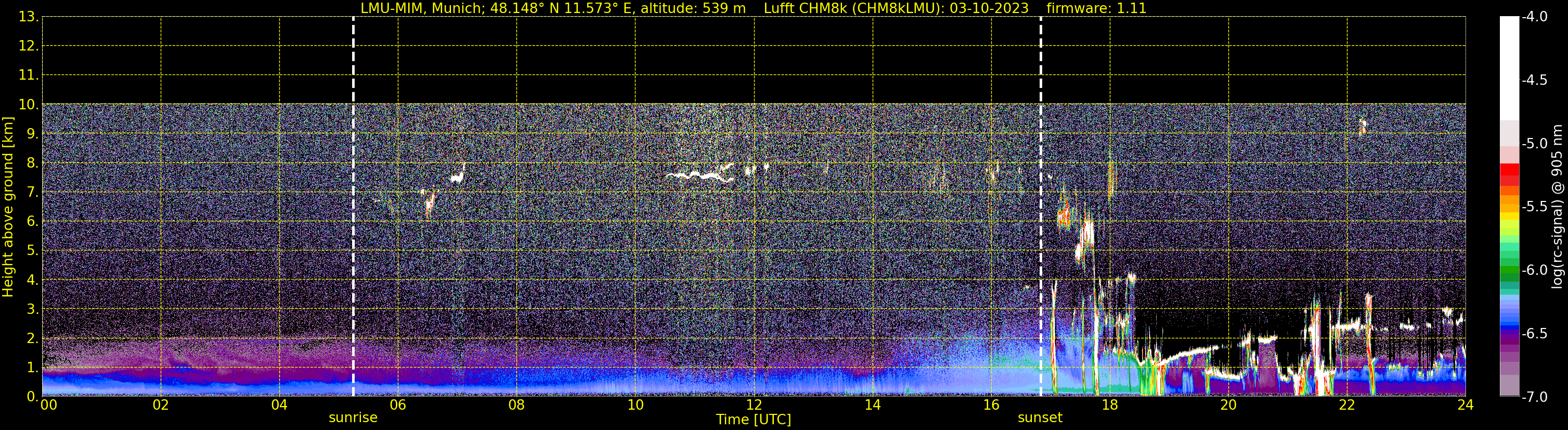Viewport: 1568px width, 430px height.
Task: Click the -4.5 colorbar tick label
Action: (x=1534, y=80)
